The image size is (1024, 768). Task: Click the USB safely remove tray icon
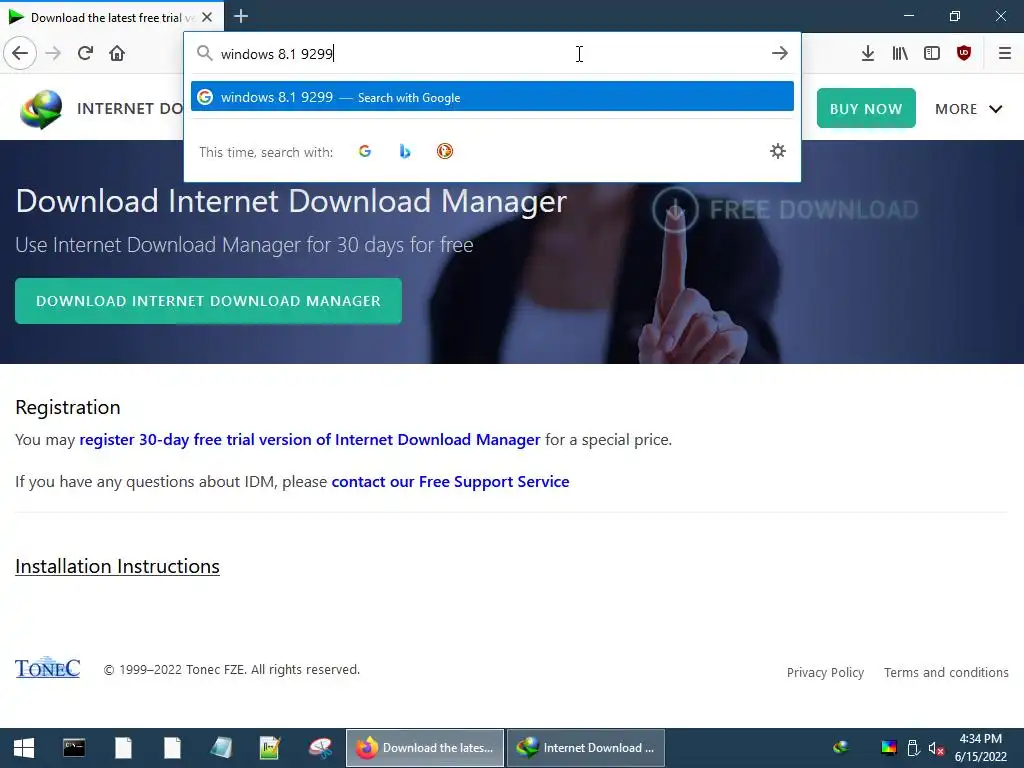coord(913,748)
